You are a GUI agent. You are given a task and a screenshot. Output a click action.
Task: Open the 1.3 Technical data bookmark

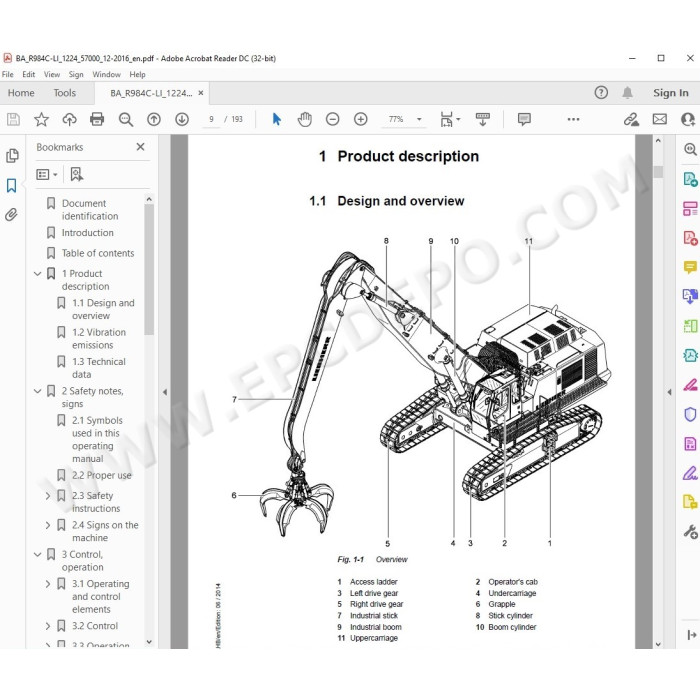(x=99, y=368)
